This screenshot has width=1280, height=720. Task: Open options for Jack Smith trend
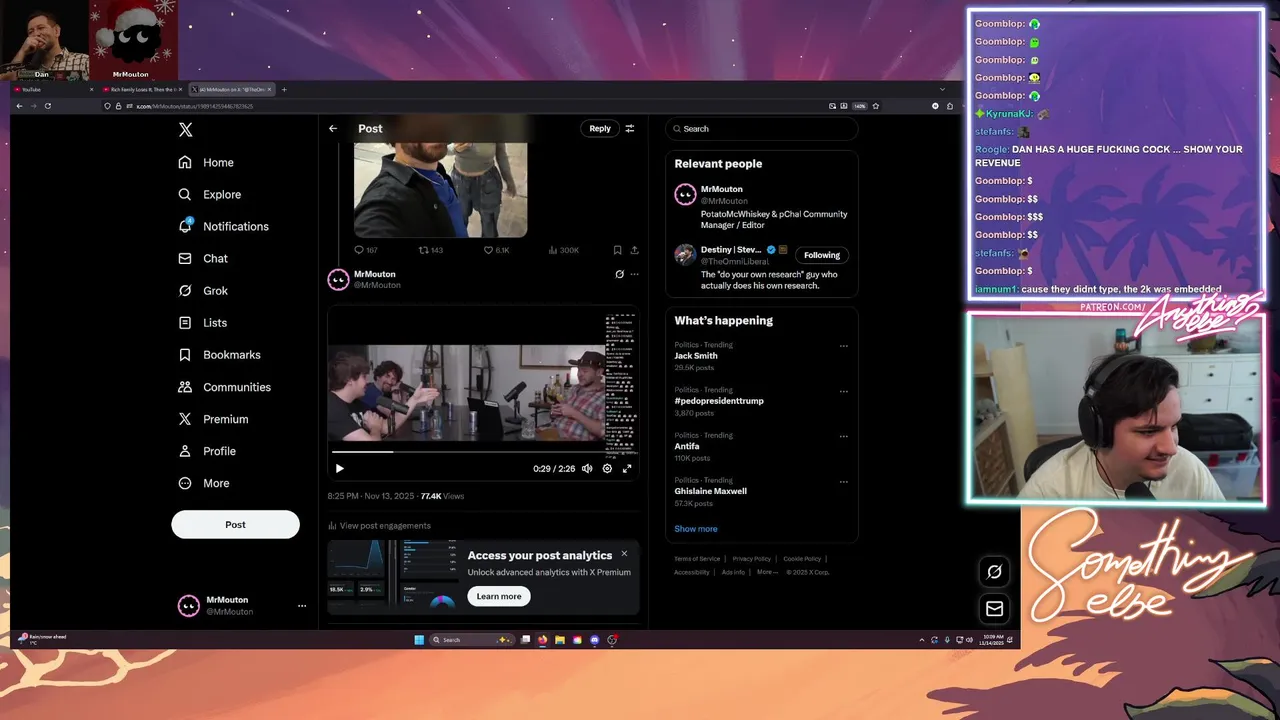coord(843,346)
